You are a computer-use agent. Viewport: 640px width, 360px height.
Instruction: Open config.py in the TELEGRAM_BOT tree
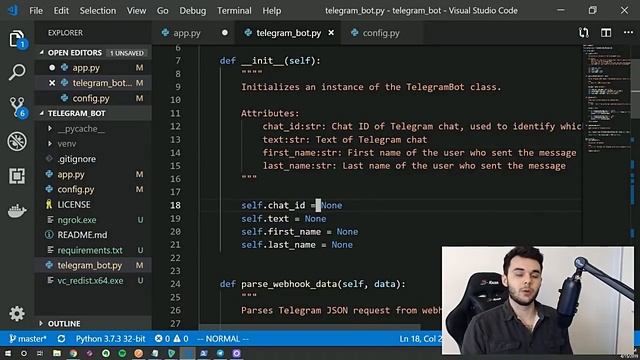[76, 189]
